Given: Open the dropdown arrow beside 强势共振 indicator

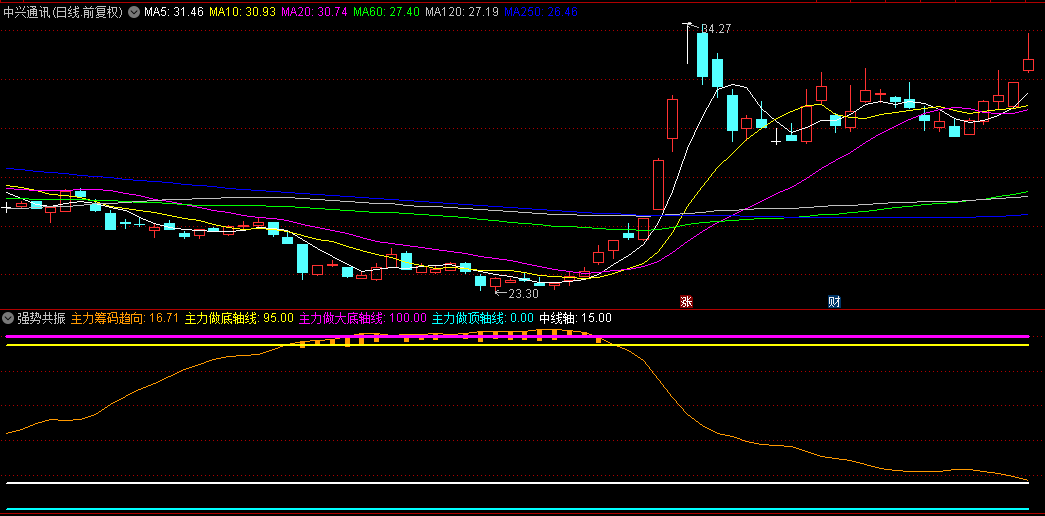Looking at the screenshot, I should point(9,318).
